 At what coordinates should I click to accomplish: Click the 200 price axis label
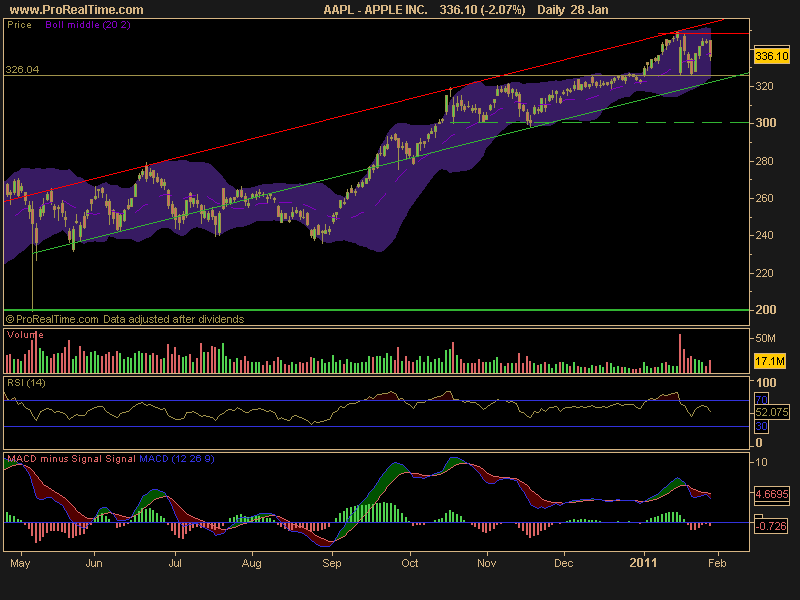(765, 310)
